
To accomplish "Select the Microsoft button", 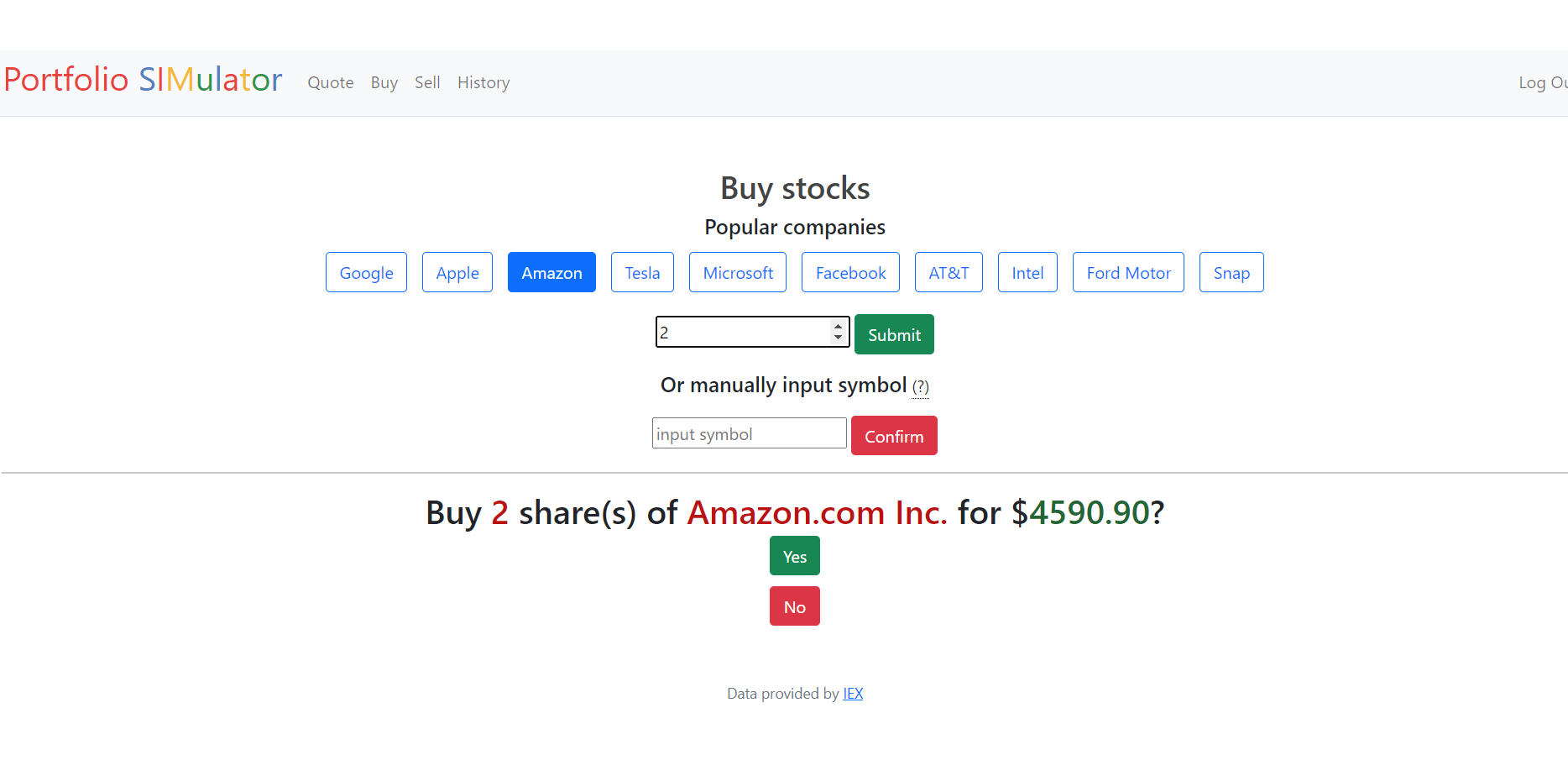I will pyautogui.click(x=738, y=273).
